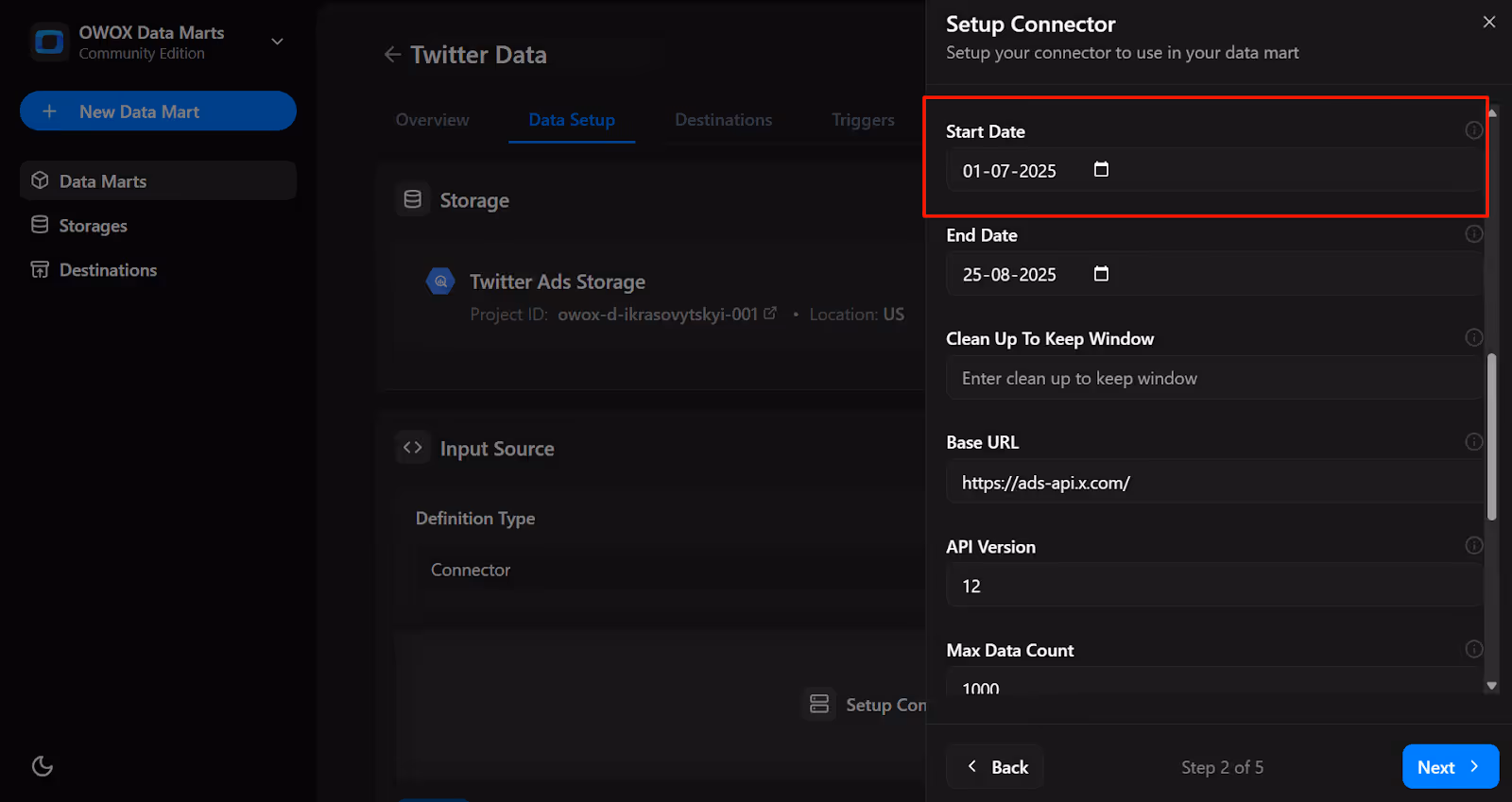The image size is (1512, 802).
Task: Click the End Date input field
Action: (x=1214, y=274)
